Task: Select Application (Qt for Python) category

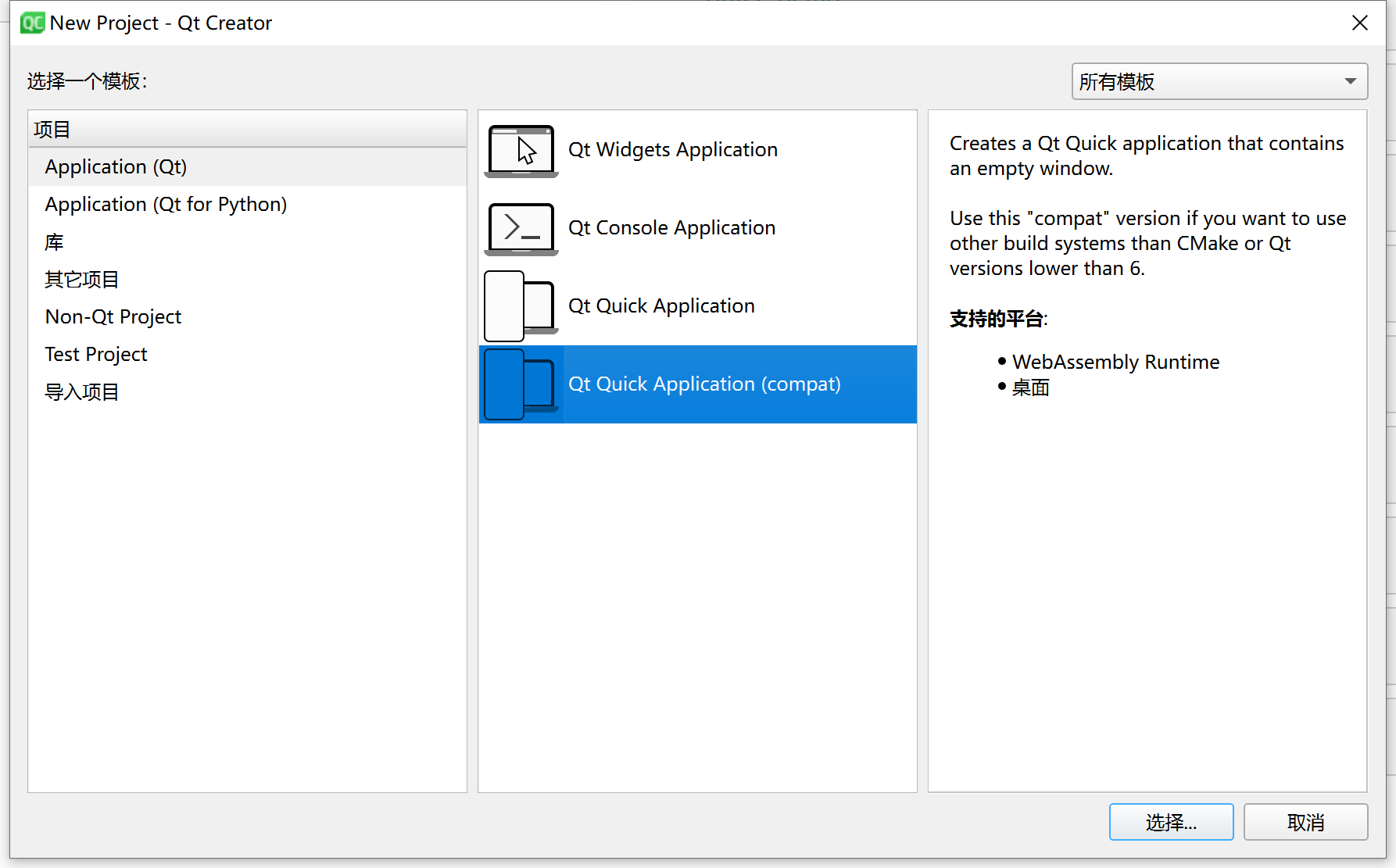Action: (247, 205)
